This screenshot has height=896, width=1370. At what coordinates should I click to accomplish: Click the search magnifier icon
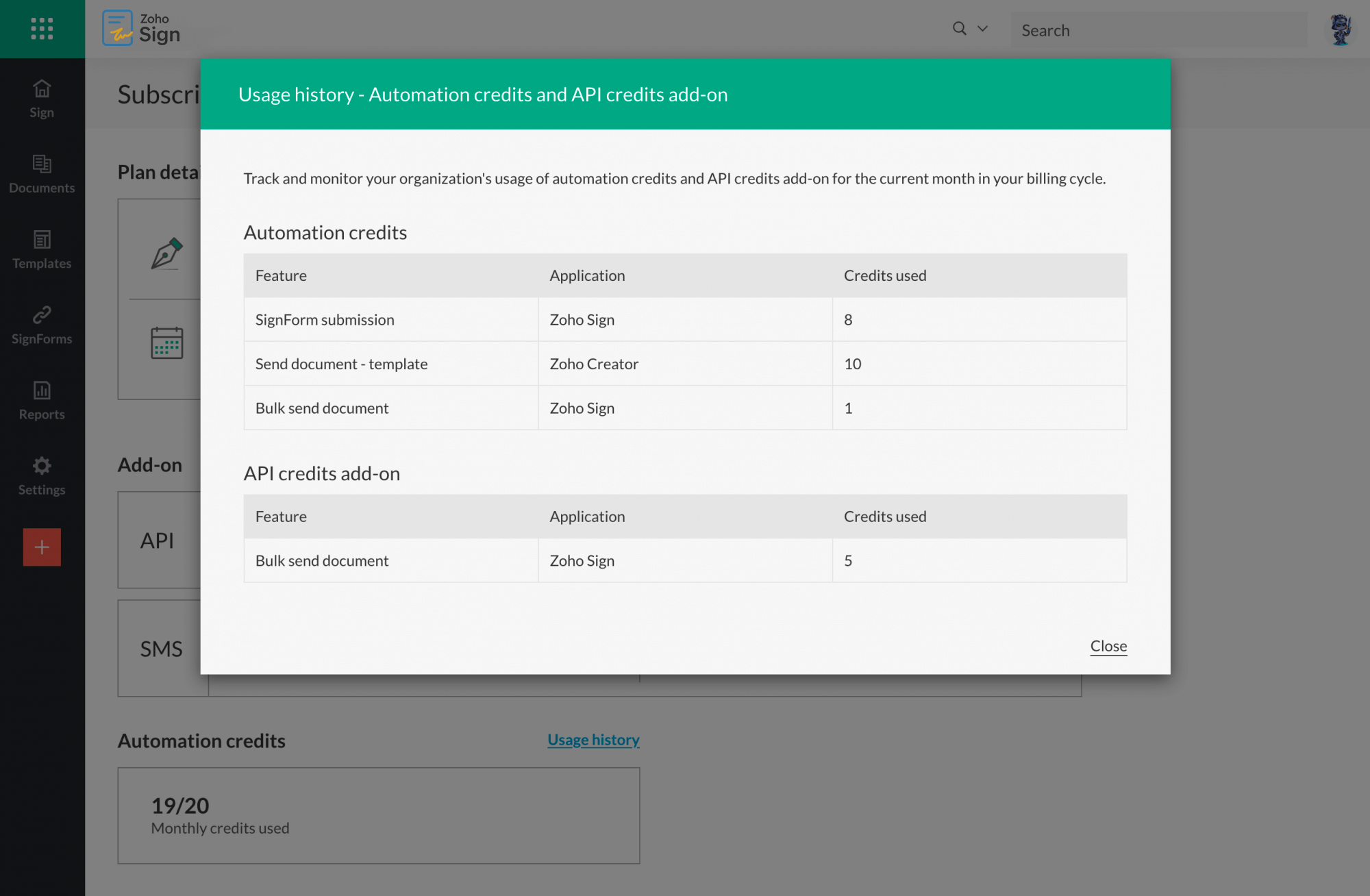coord(960,29)
